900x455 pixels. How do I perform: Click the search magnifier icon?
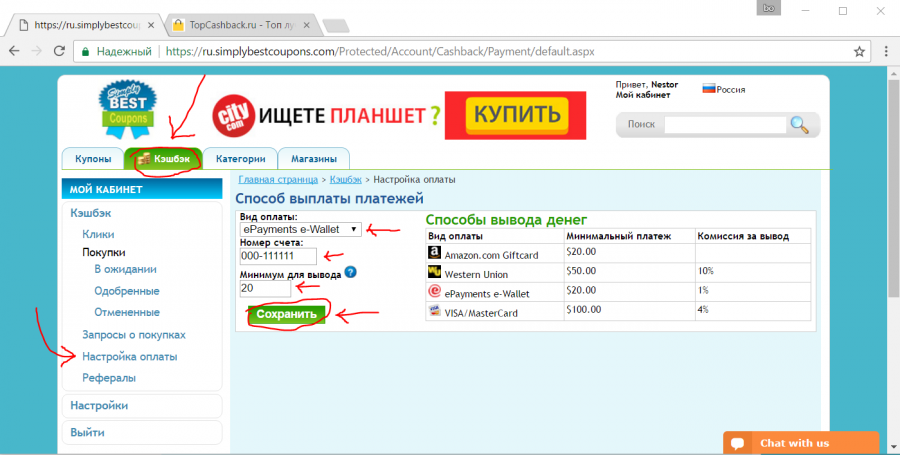coord(799,125)
